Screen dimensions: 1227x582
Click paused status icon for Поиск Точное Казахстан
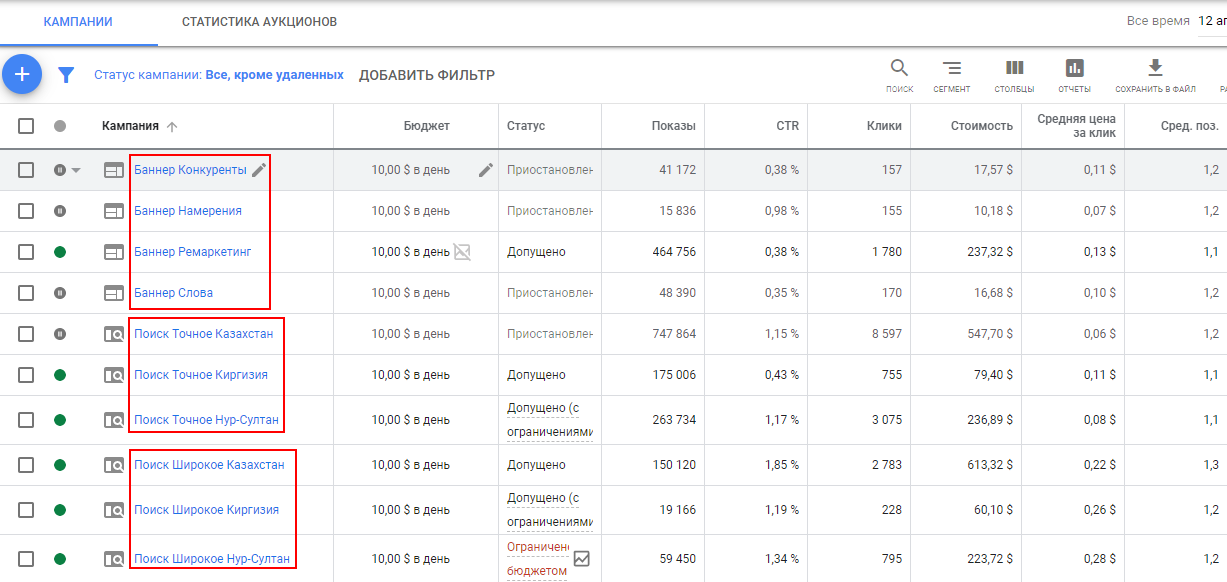point(60,334)
